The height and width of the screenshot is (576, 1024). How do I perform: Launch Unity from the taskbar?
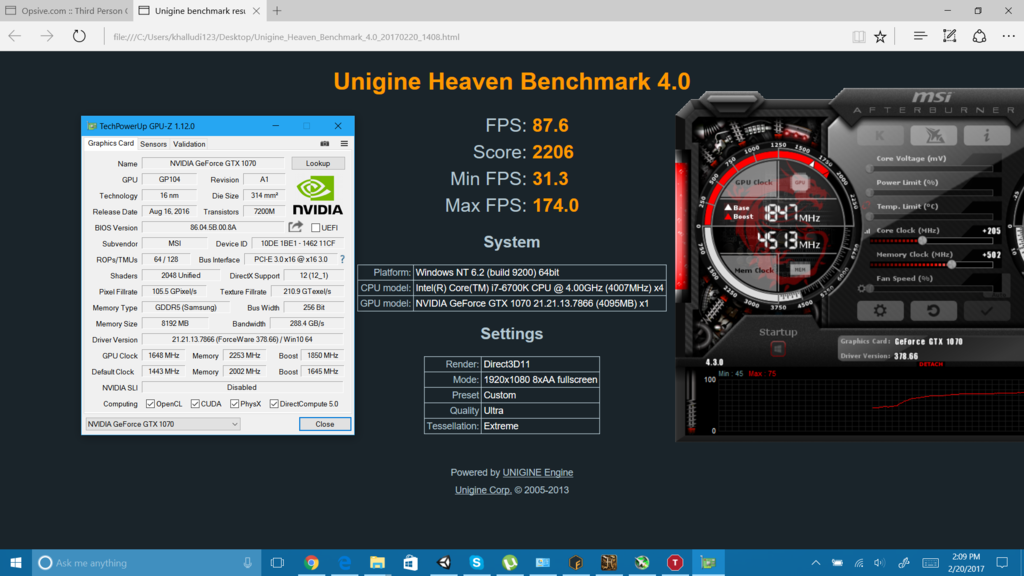coord(444,562)
